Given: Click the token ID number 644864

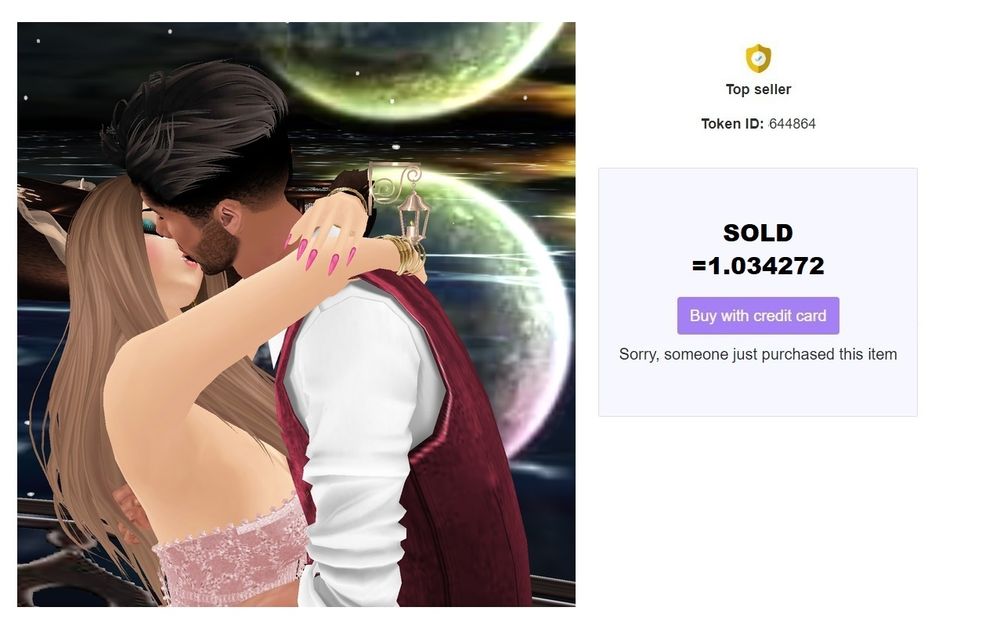Looking at the screenshot, I should tap(792, 124).
